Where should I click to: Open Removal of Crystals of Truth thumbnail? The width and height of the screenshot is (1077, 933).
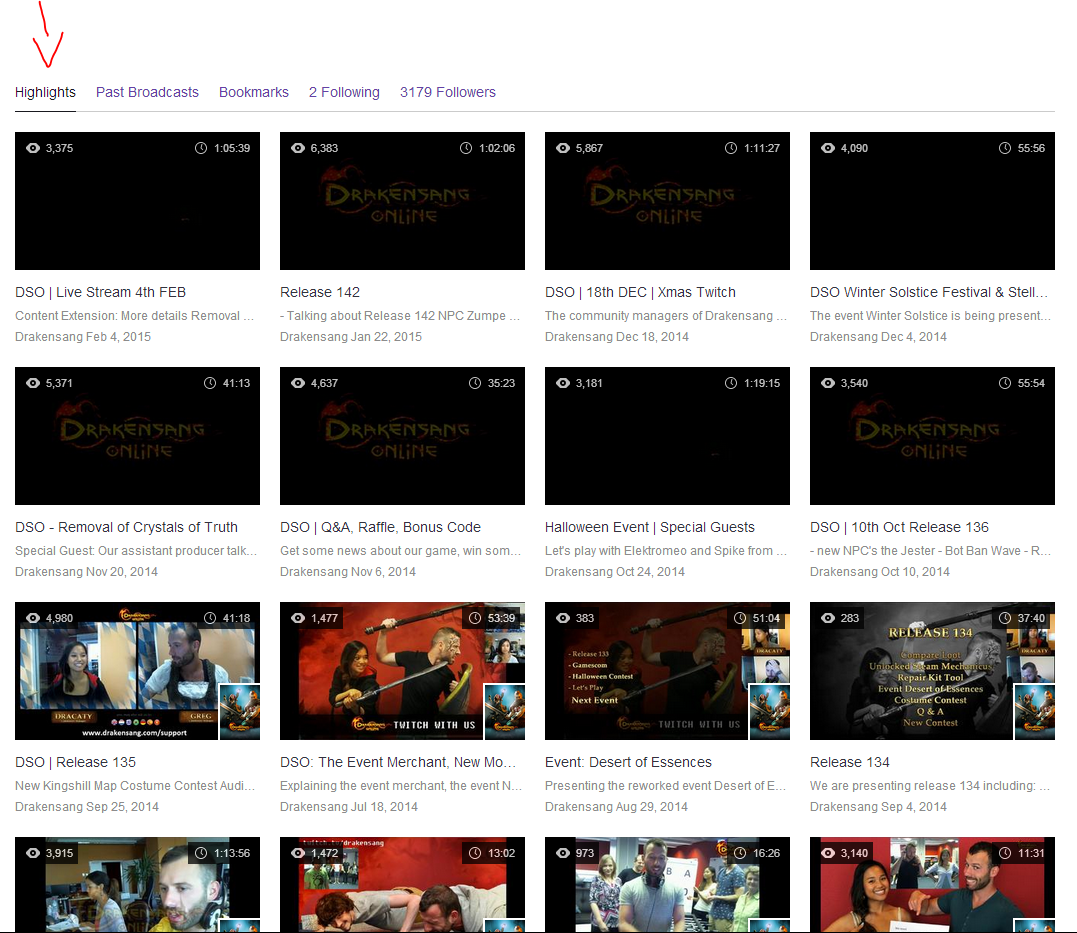(137, 436)
